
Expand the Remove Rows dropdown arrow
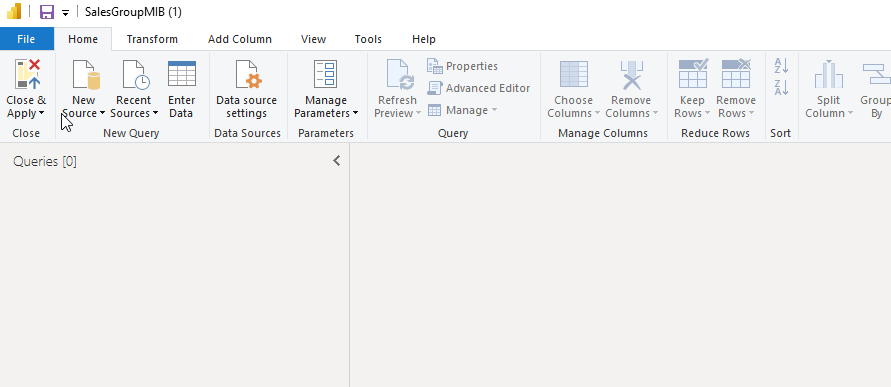[752, 114]
